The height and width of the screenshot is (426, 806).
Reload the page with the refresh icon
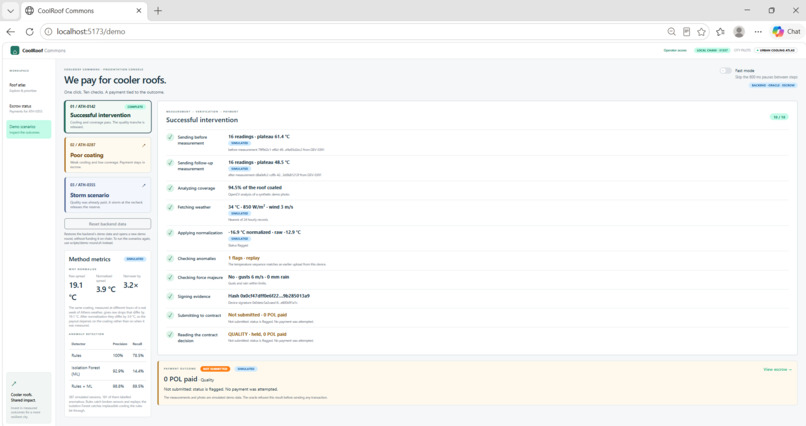(29, 31)
